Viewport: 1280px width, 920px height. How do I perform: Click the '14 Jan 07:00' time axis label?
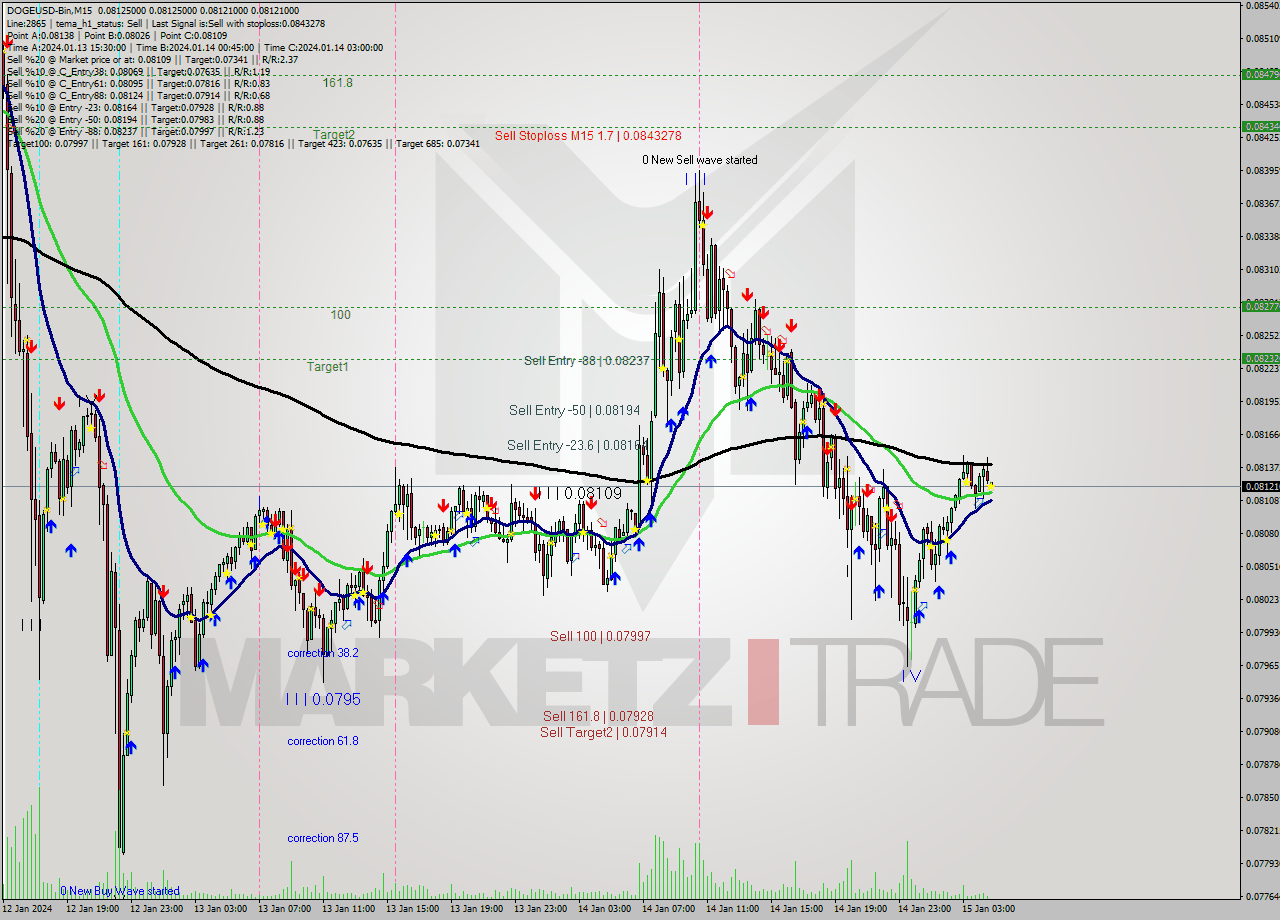[668, 909]
